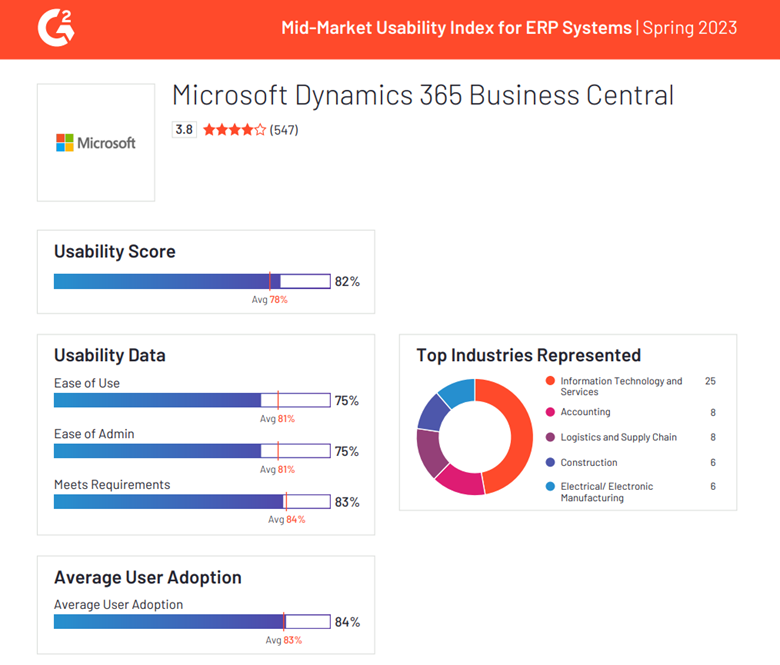Click the blue Electrical Manufacturing legend dot
This screenshot has height=665, width=780.
(x=550, y=486)
